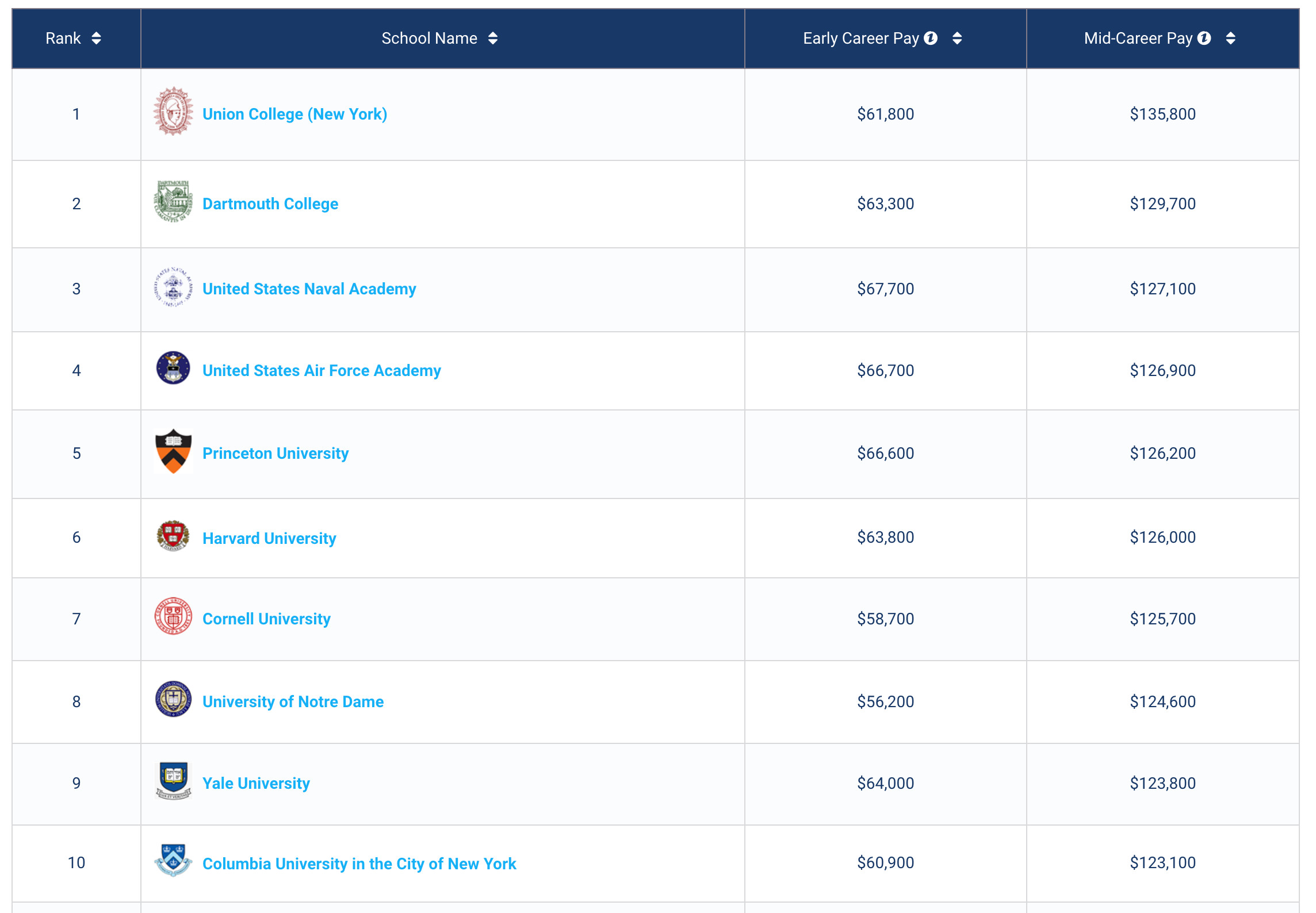Click rank number 1 cell

[76, 114]
